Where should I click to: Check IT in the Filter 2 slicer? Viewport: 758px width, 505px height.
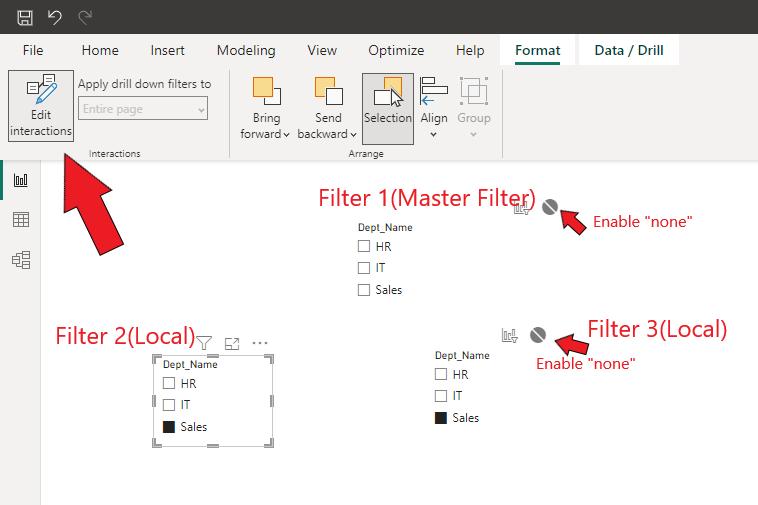pos(169,404)
